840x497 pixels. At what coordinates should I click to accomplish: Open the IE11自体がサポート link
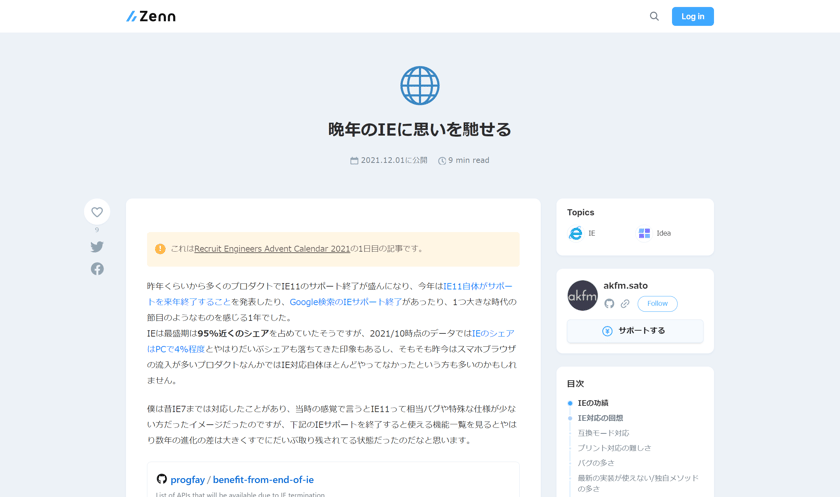(x=478, y=287)
